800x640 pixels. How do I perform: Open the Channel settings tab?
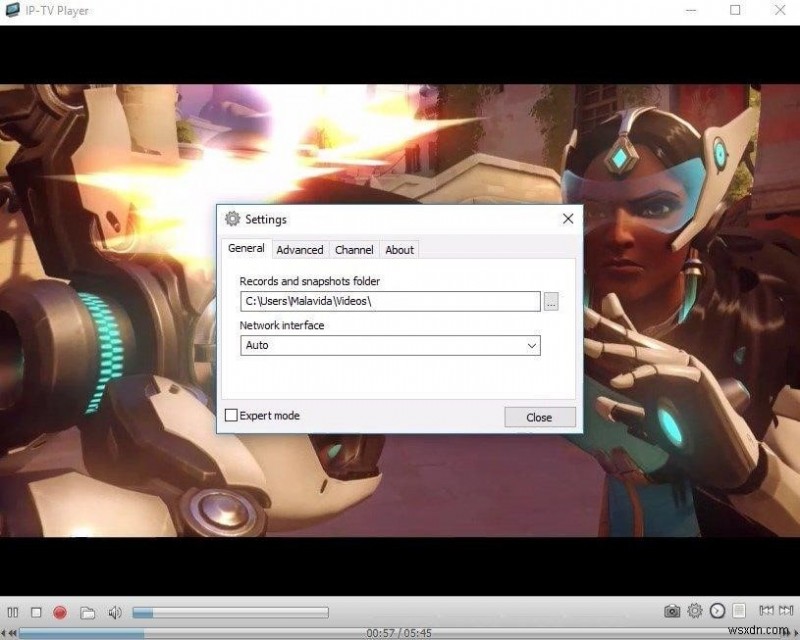point(354,250)
